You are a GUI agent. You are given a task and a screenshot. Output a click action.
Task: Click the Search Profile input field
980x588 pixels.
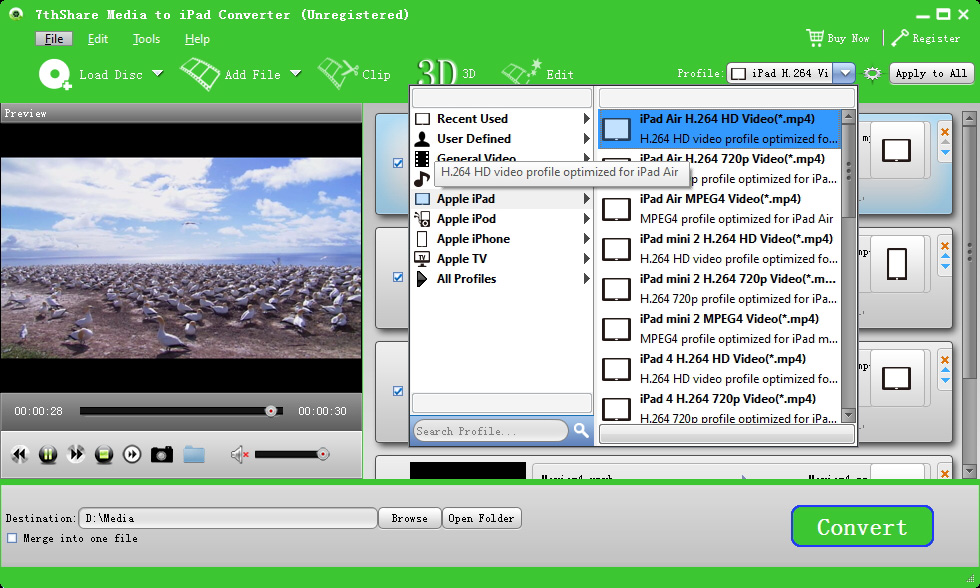click(x=491, y=431)
